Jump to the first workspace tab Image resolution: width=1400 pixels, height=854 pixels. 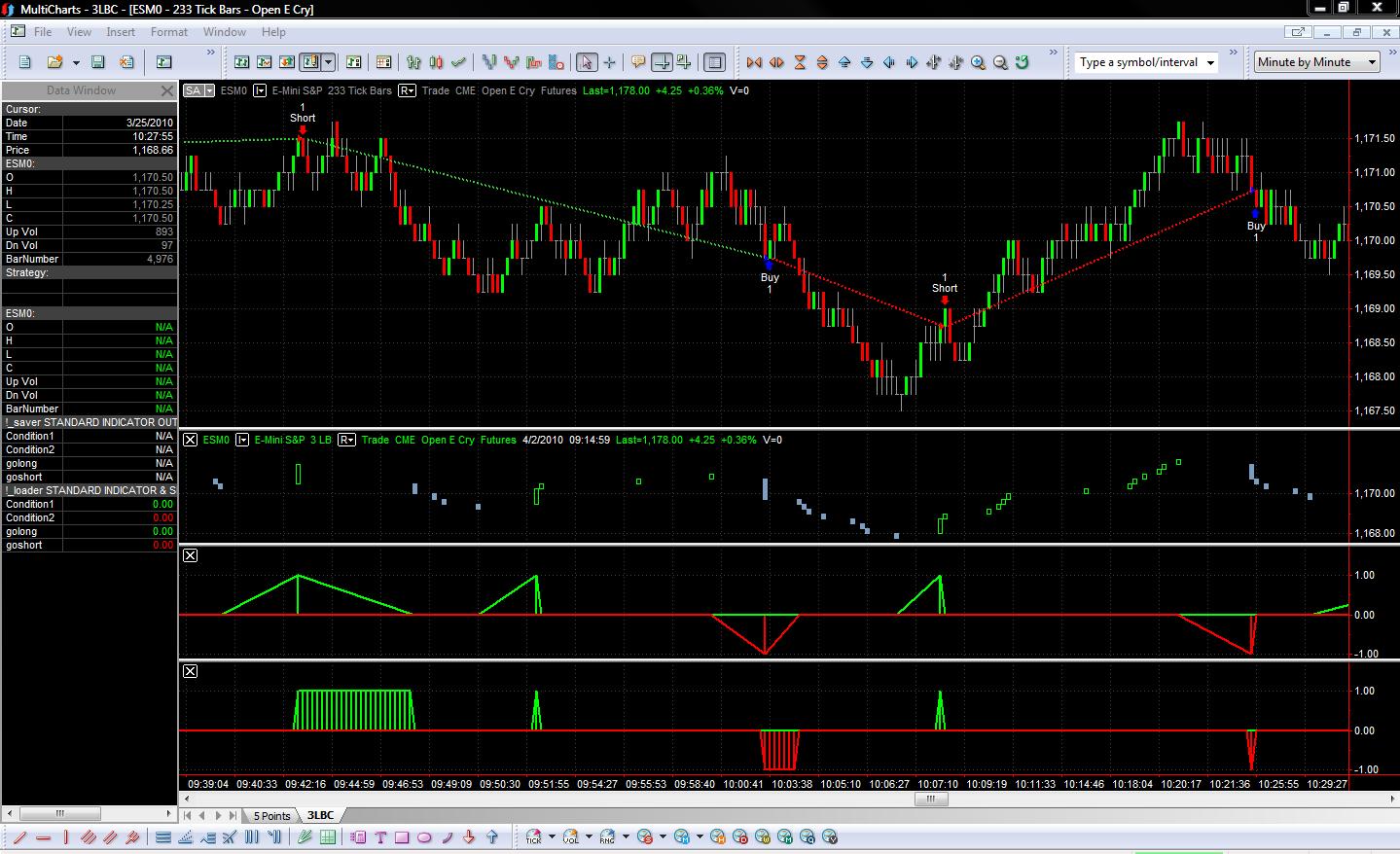(189, 816)
